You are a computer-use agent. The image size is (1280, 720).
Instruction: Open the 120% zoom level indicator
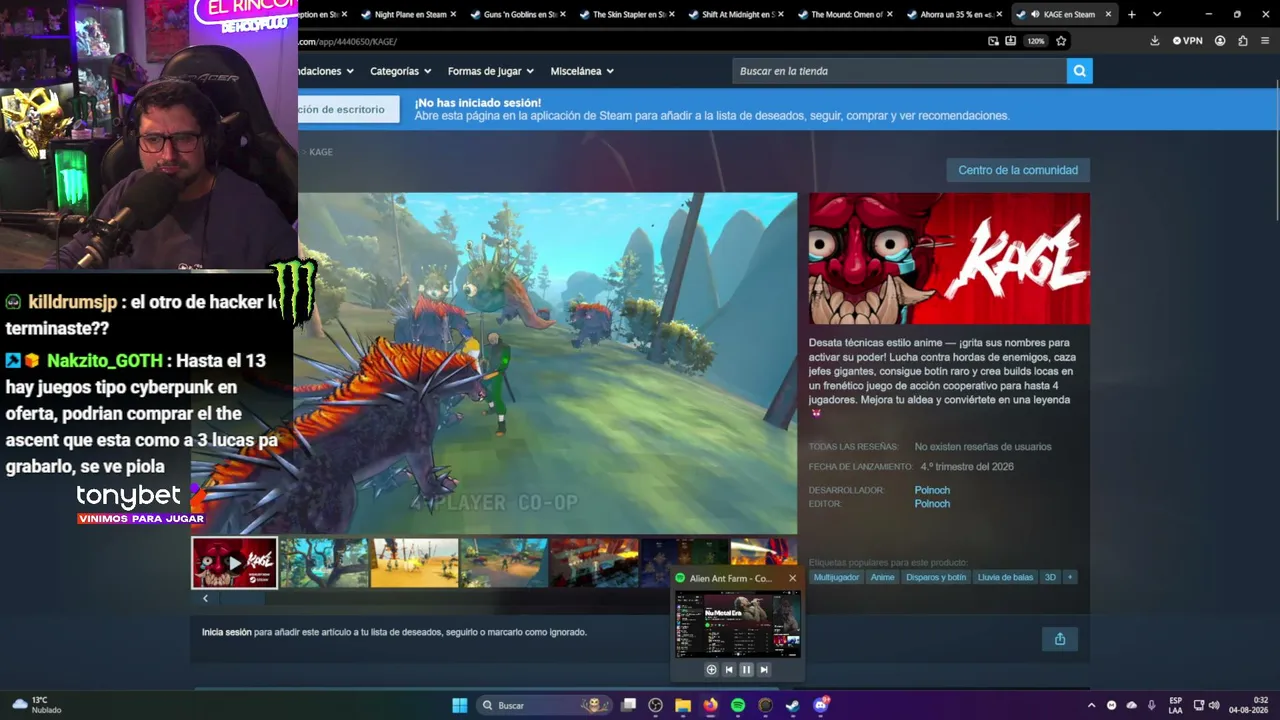1036,41
